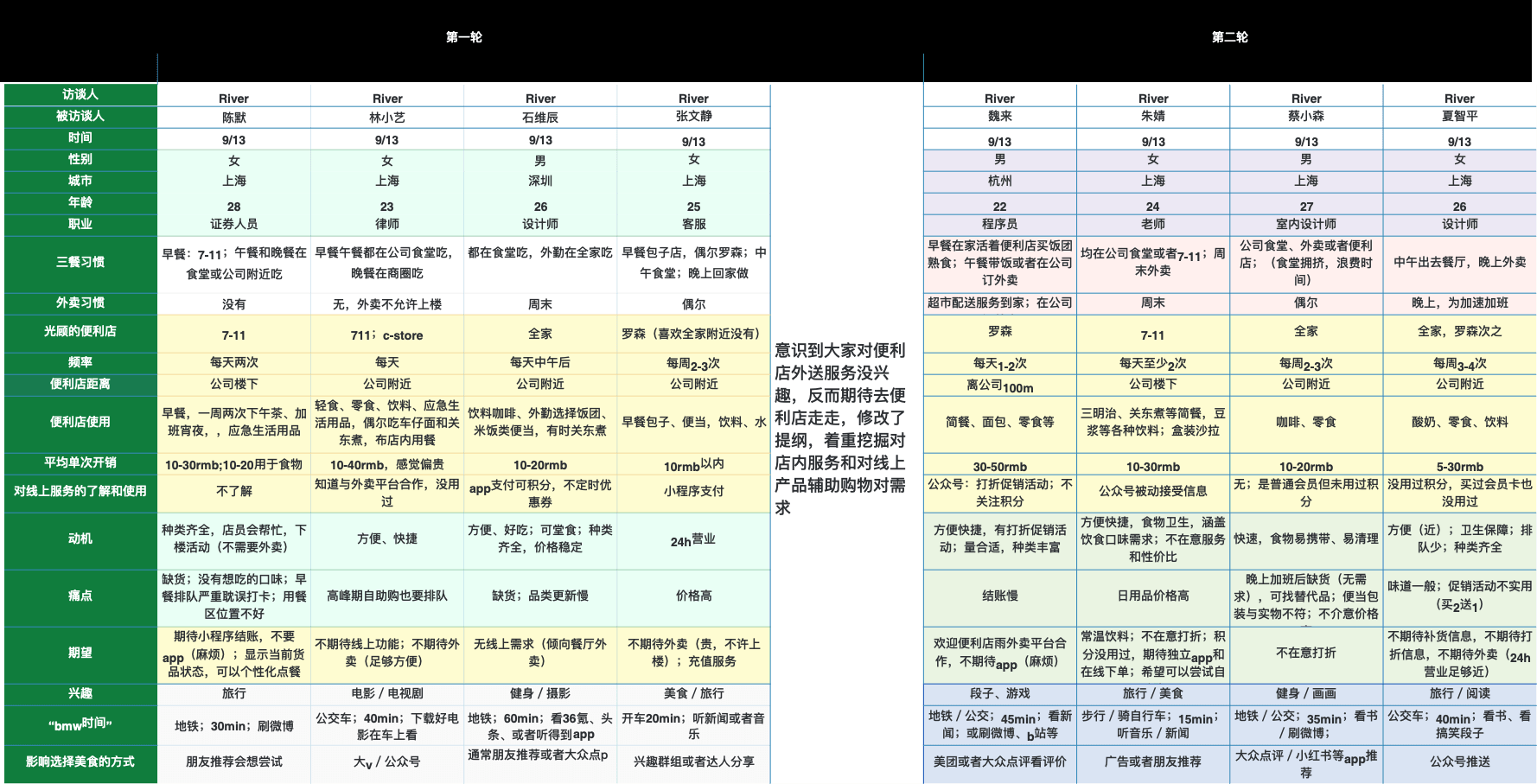
Task: Click interviewee cell 蔡小森
Action: [x=1306, y=116]
